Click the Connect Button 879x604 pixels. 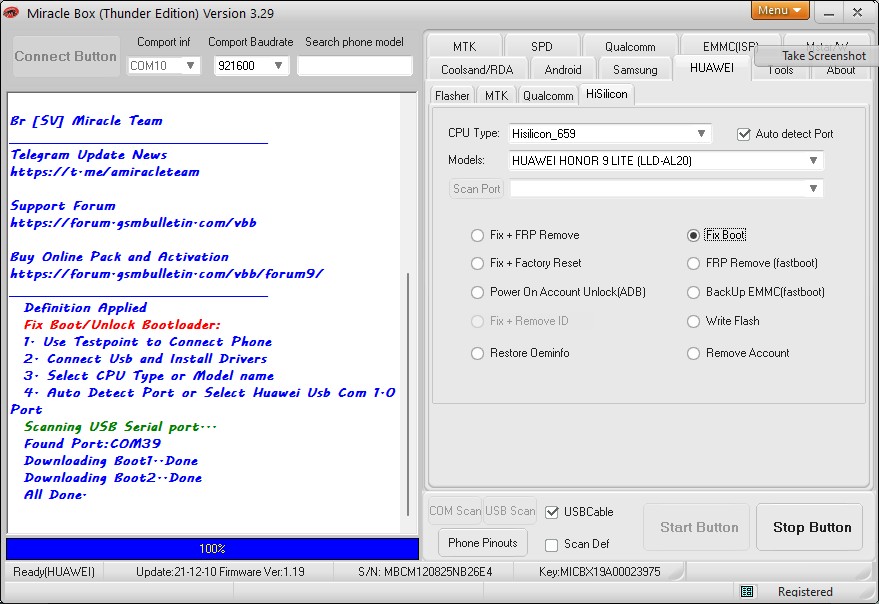tap(66, 56)
